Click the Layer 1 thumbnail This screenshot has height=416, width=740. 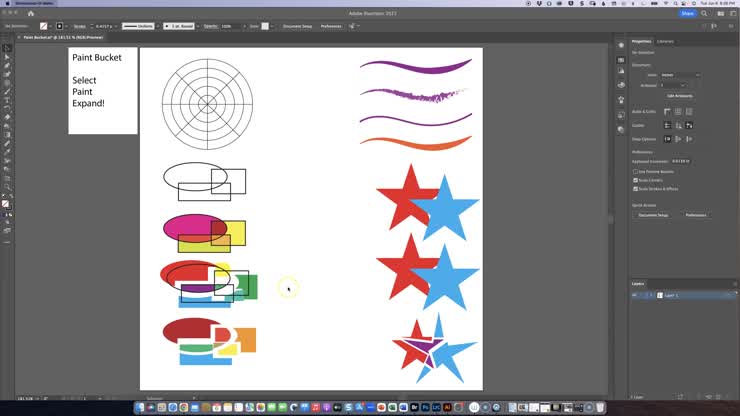click(x=660, y=296)
